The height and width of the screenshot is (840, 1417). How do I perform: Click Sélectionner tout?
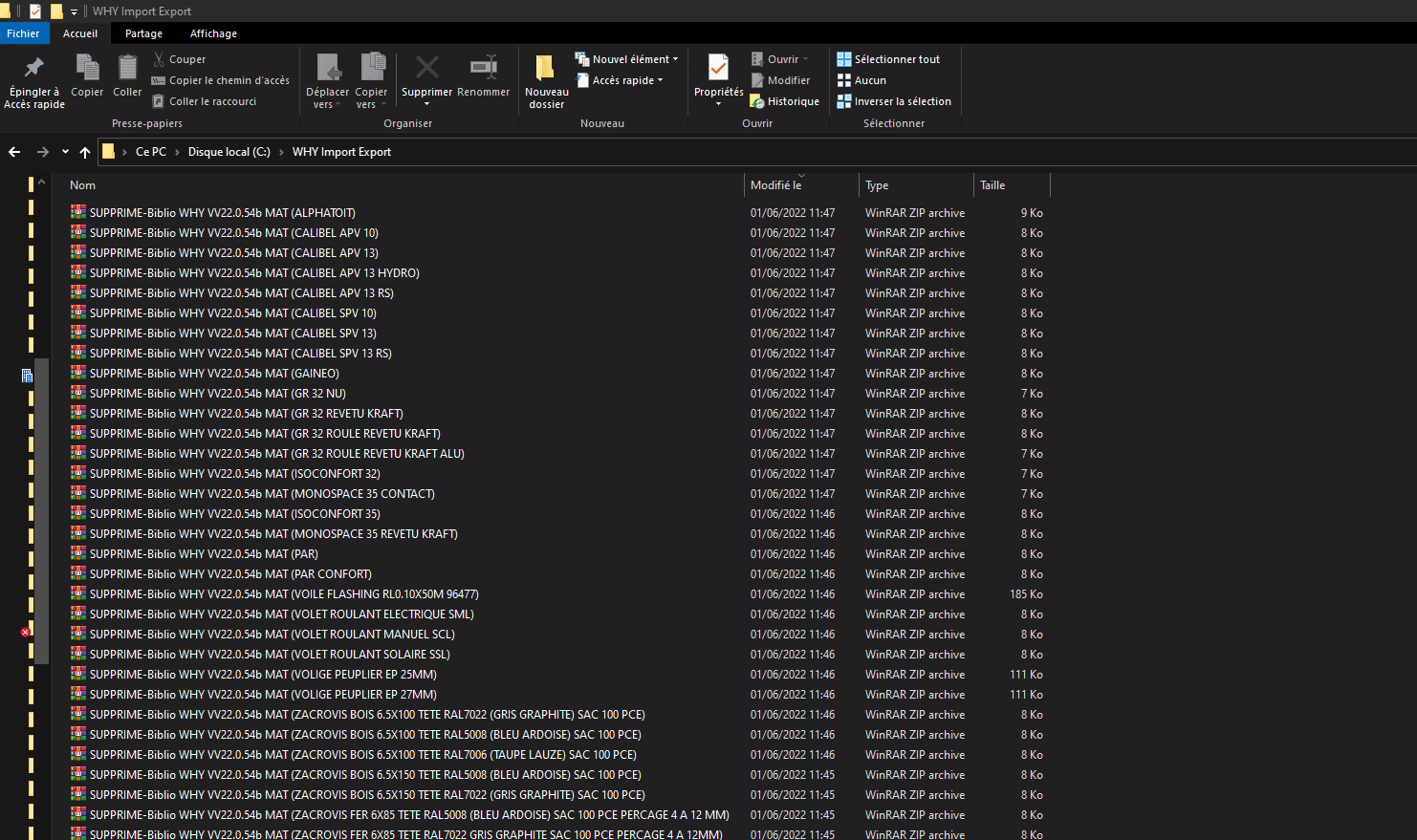click(888, 59)
